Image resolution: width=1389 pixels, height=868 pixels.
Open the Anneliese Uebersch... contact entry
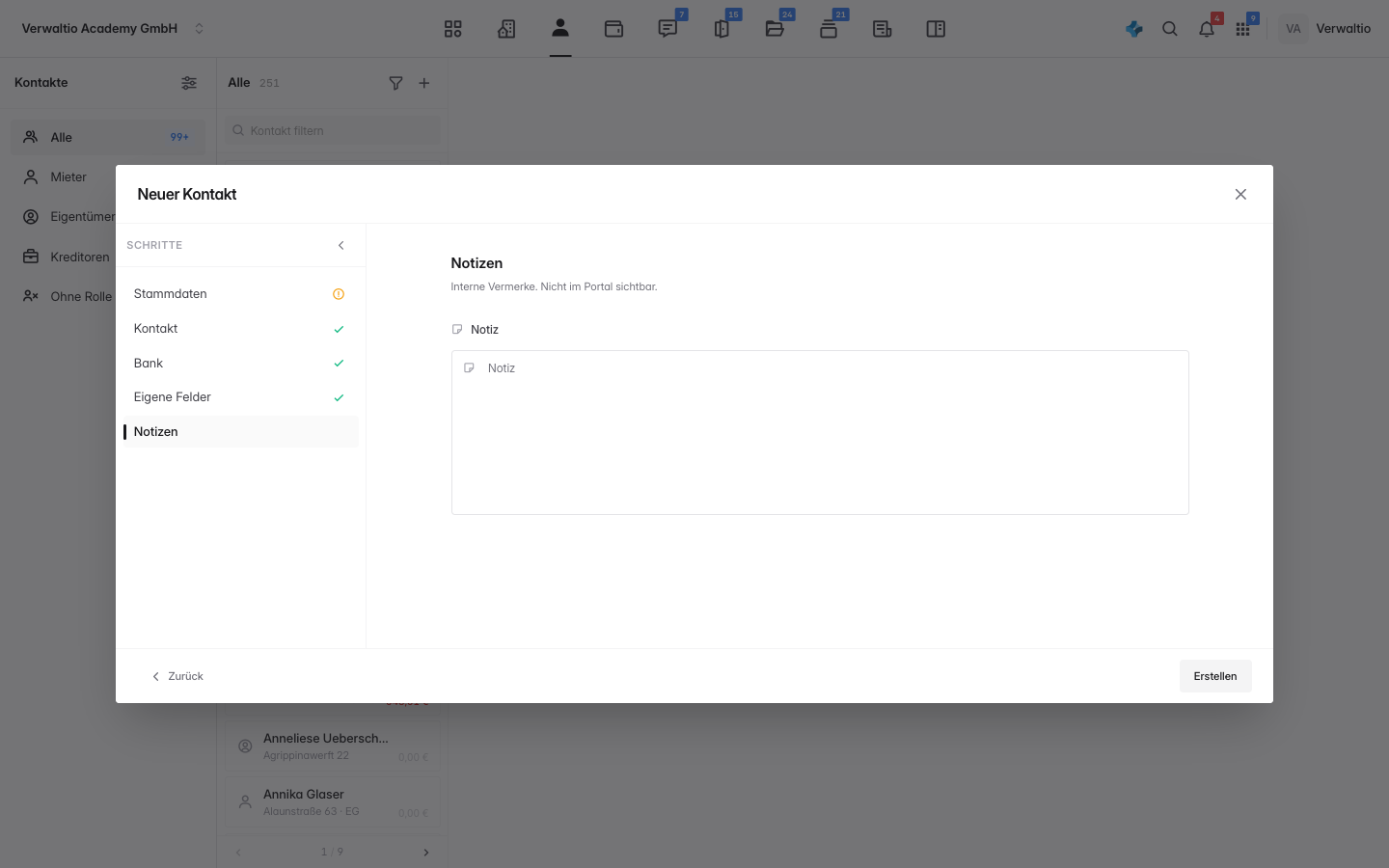333,746
